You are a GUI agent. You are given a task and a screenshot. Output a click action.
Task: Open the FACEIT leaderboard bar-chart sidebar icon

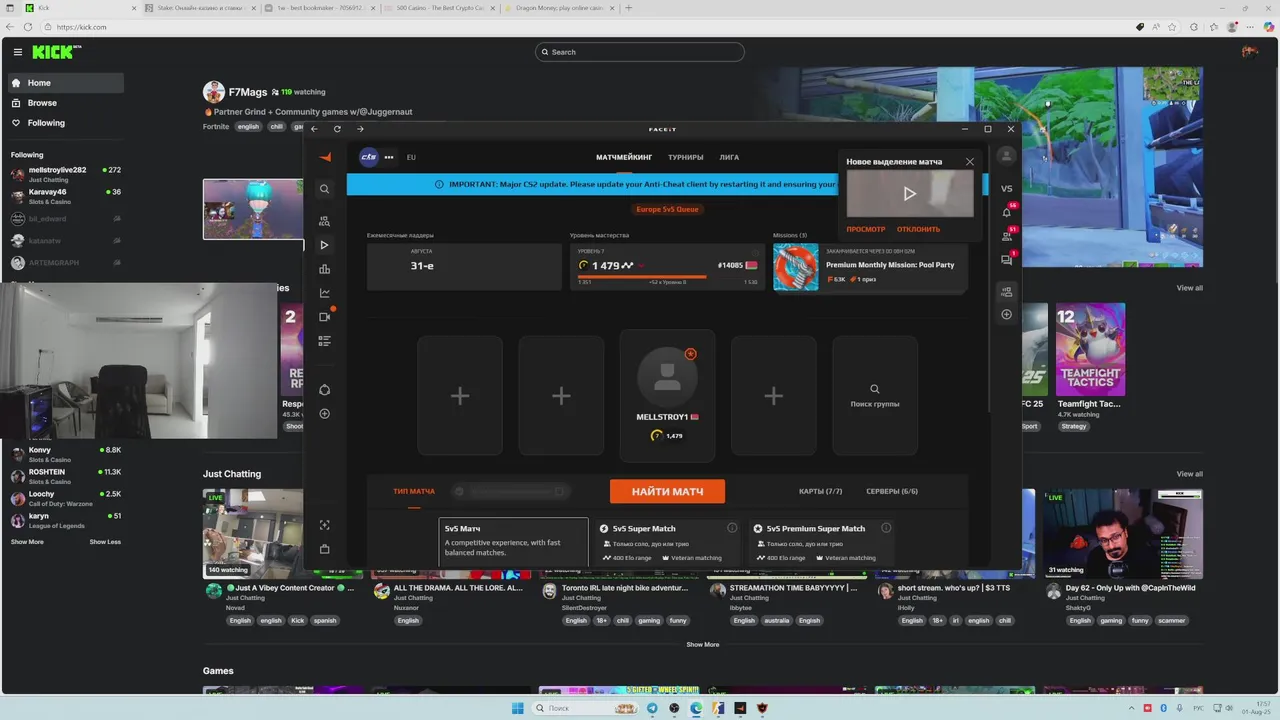[x=324, y=269]
